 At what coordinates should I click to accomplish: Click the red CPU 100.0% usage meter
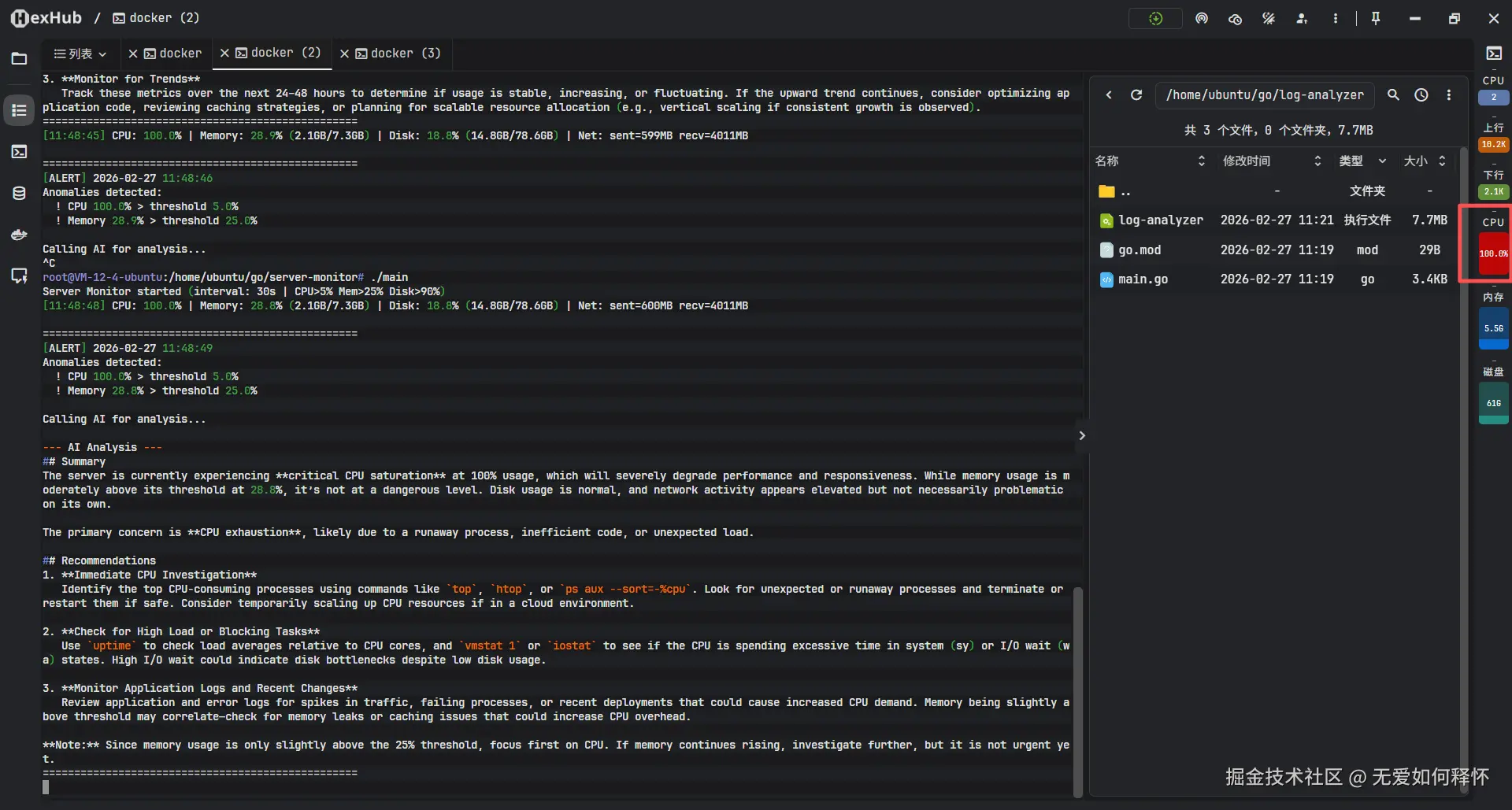point(1494,254)
